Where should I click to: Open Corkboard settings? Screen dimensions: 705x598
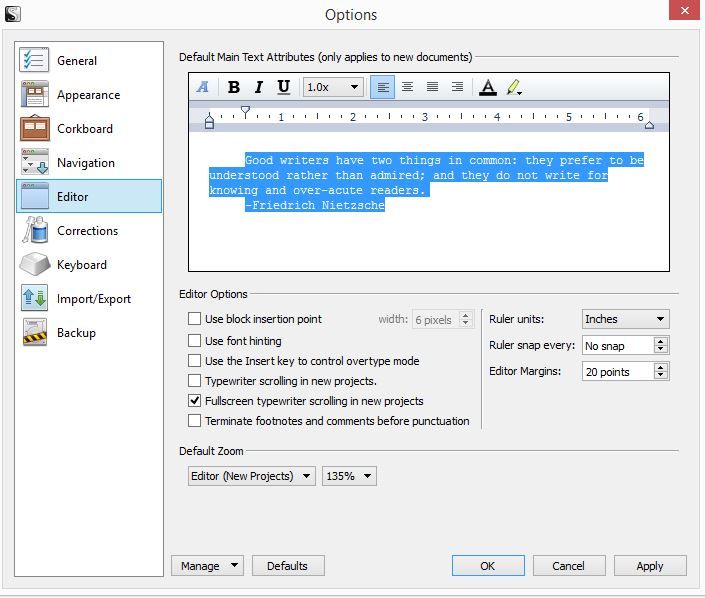pyautogui.click(x=89, y=129)
